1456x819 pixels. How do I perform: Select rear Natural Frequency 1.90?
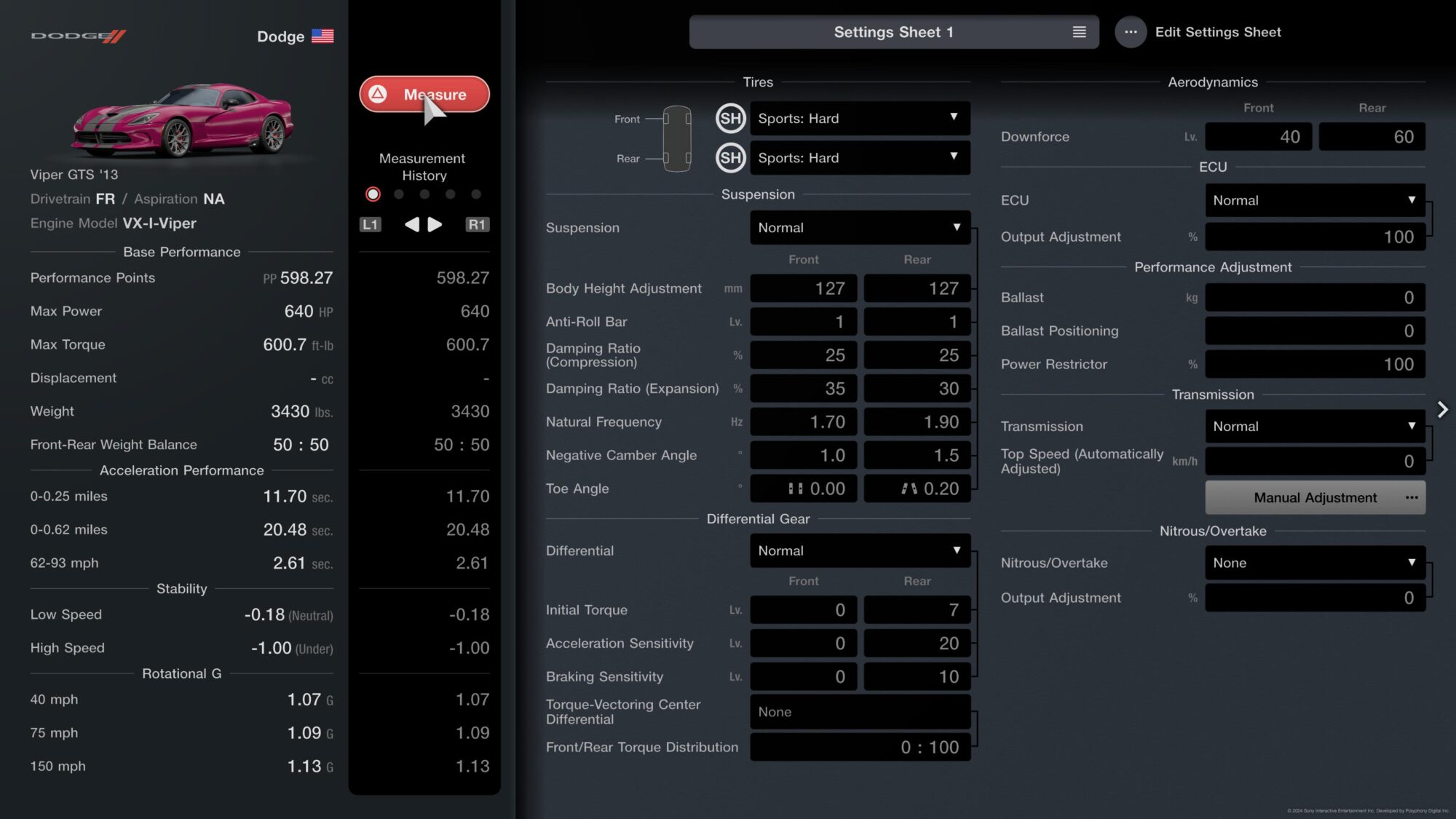tap(917, 422)
